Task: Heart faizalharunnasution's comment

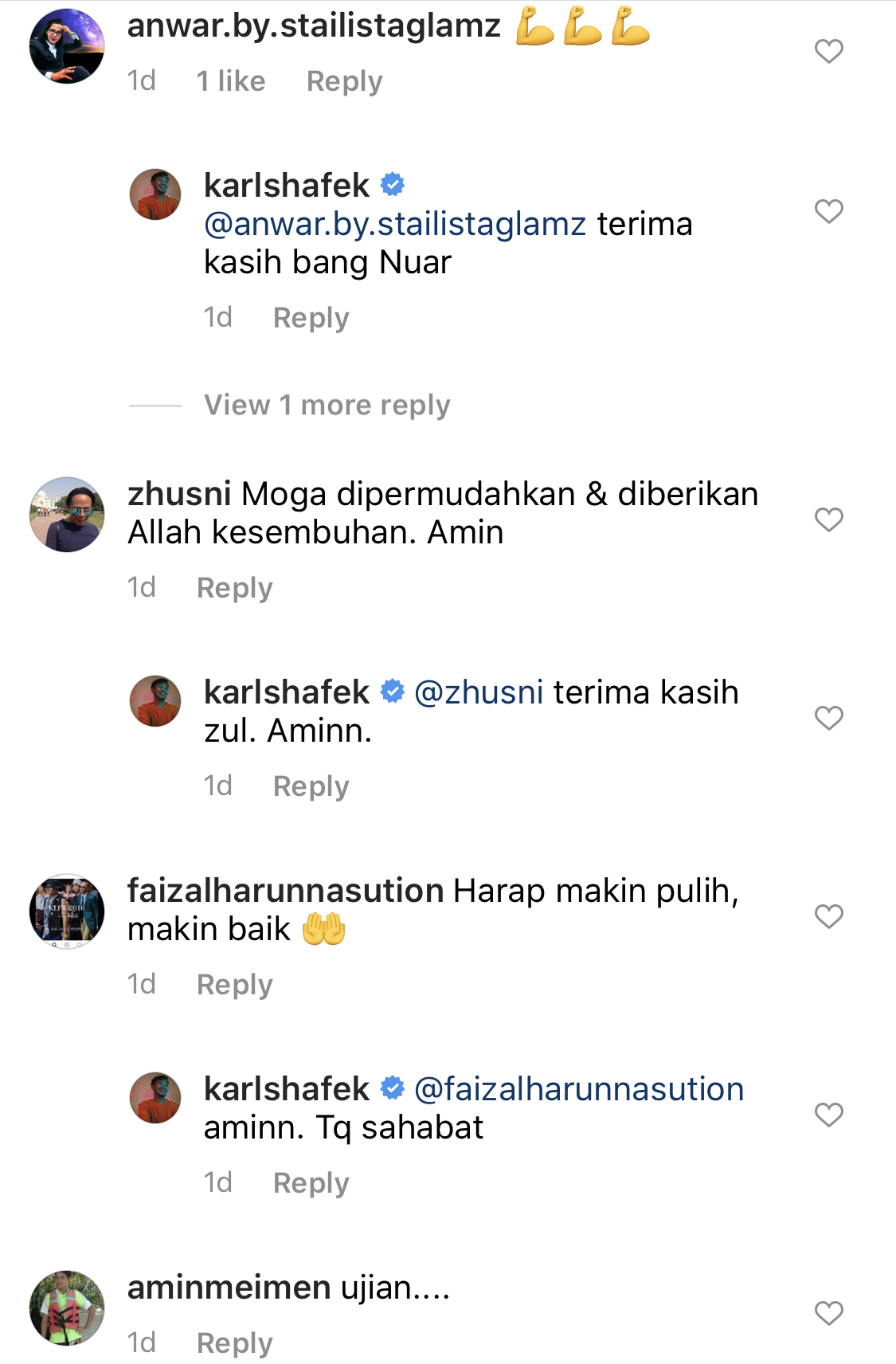Action: coord(828,916)
